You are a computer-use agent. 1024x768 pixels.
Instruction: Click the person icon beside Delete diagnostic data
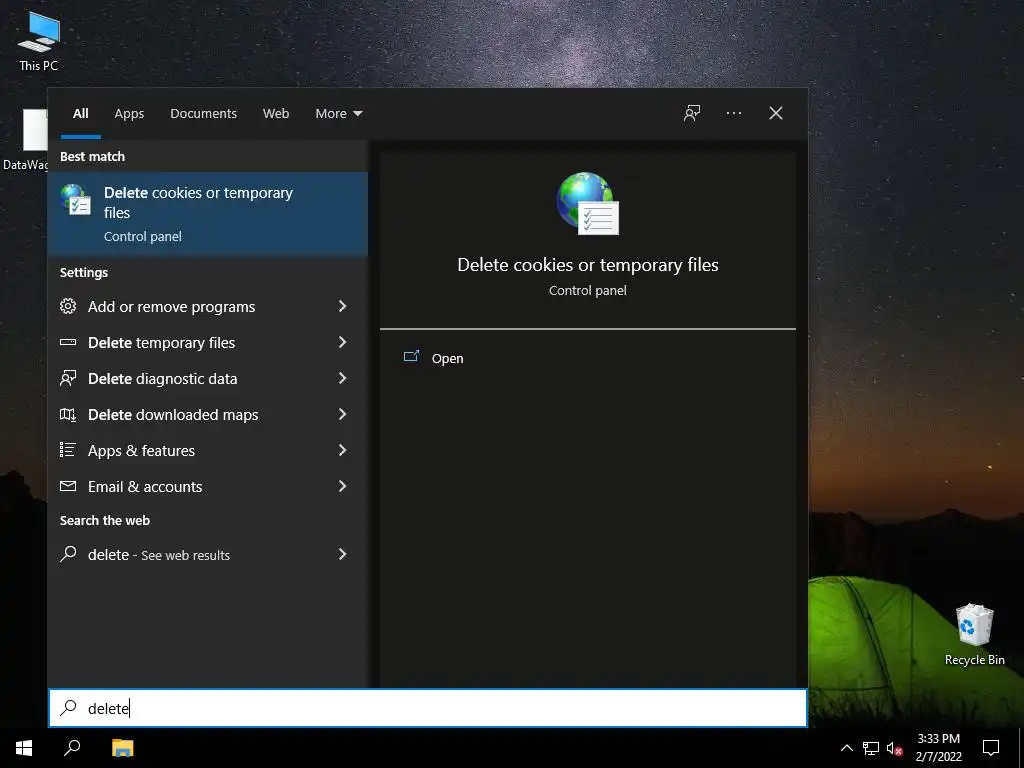(68, 378)
